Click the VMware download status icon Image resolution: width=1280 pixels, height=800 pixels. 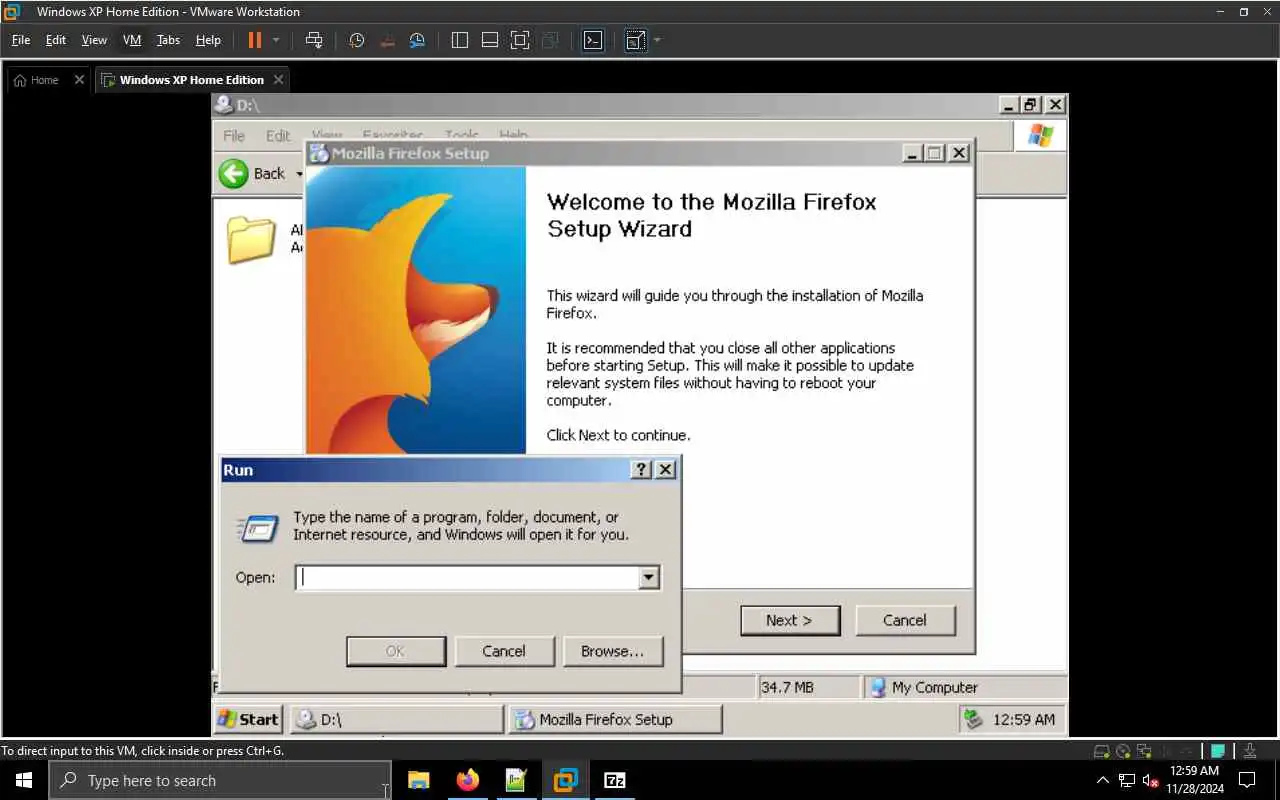(1250, 751)
